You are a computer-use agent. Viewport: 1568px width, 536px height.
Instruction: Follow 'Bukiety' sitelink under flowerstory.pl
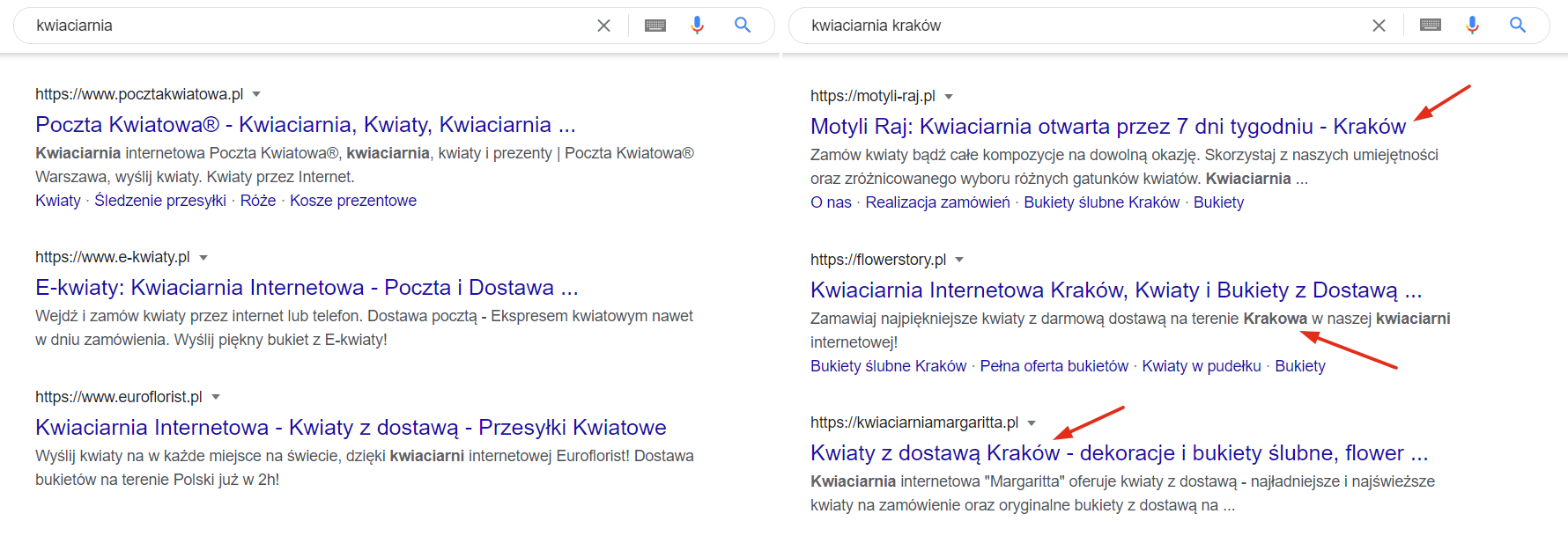coord(1299,366)
